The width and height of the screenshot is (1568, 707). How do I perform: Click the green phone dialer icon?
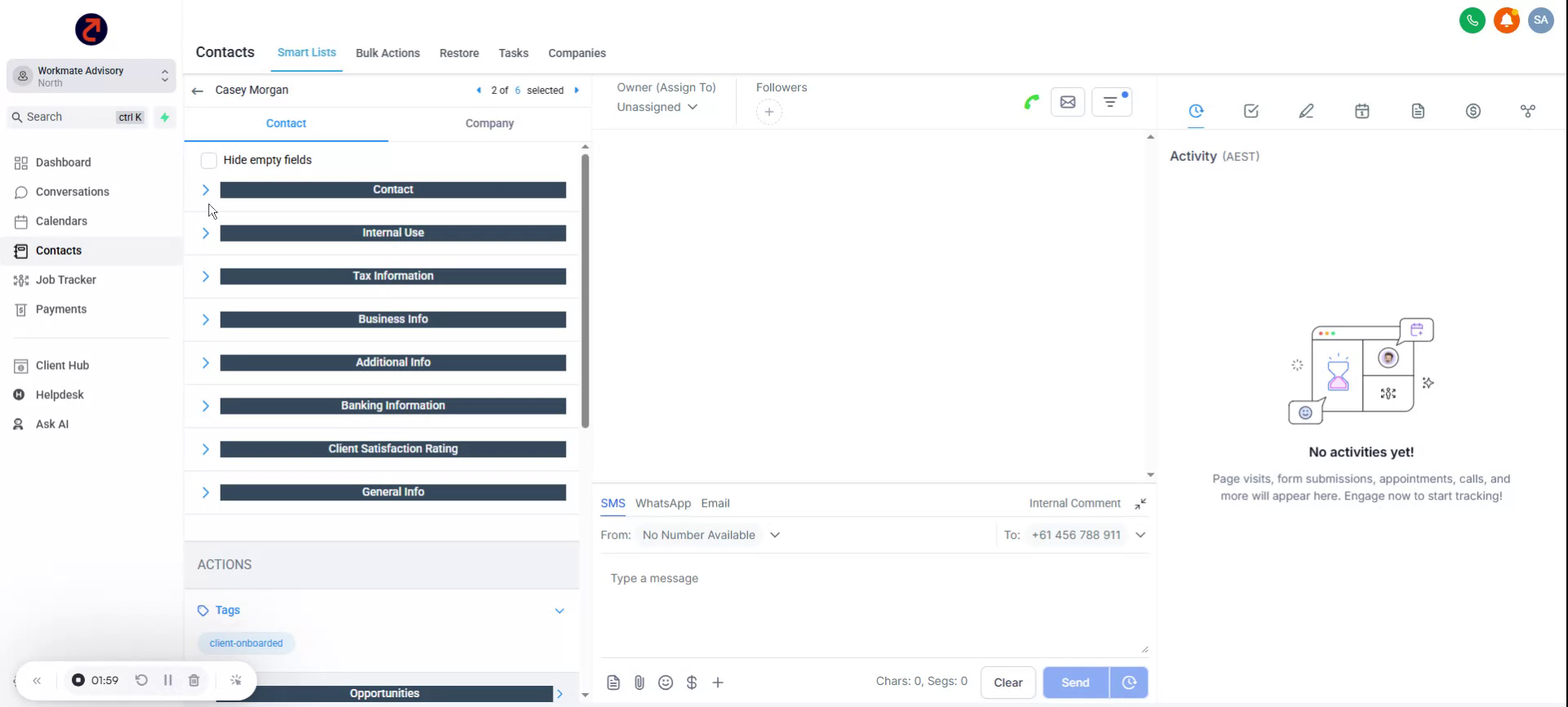(x=1472, y=20)
